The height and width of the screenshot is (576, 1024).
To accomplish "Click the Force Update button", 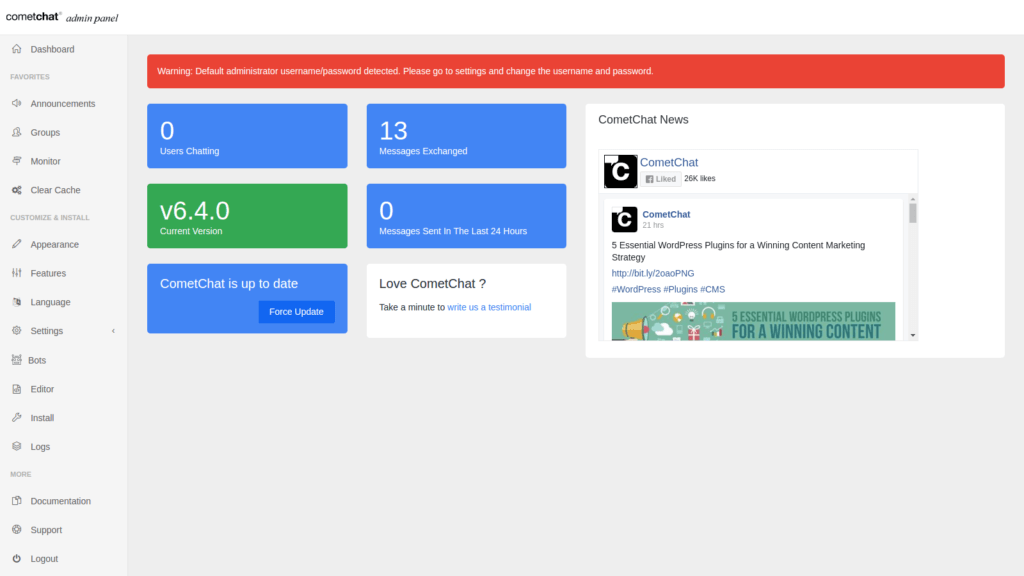I will pyautogui.click(x=296, y=312).
